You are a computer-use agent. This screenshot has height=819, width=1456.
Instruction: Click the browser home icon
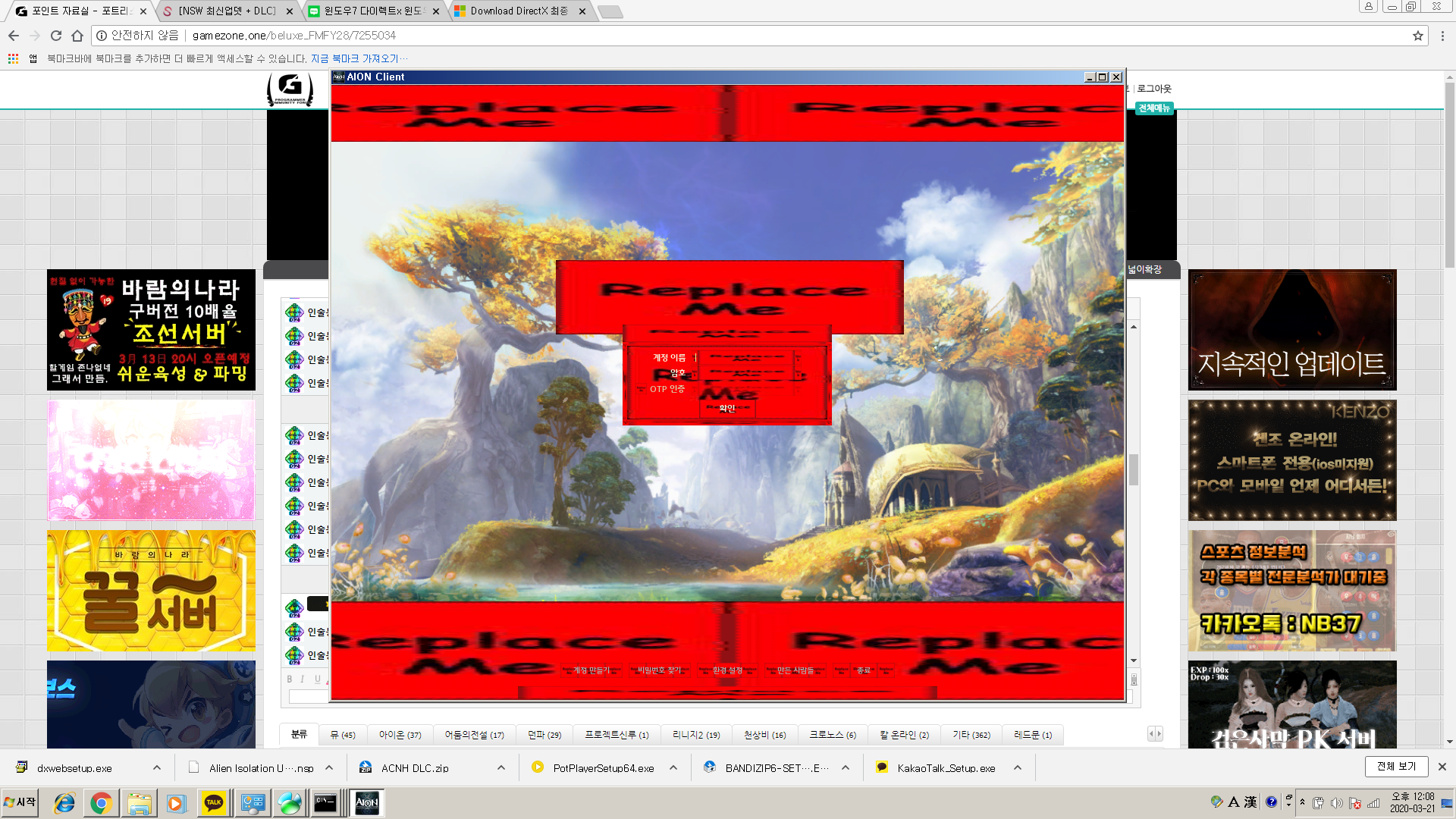(77, 36)
